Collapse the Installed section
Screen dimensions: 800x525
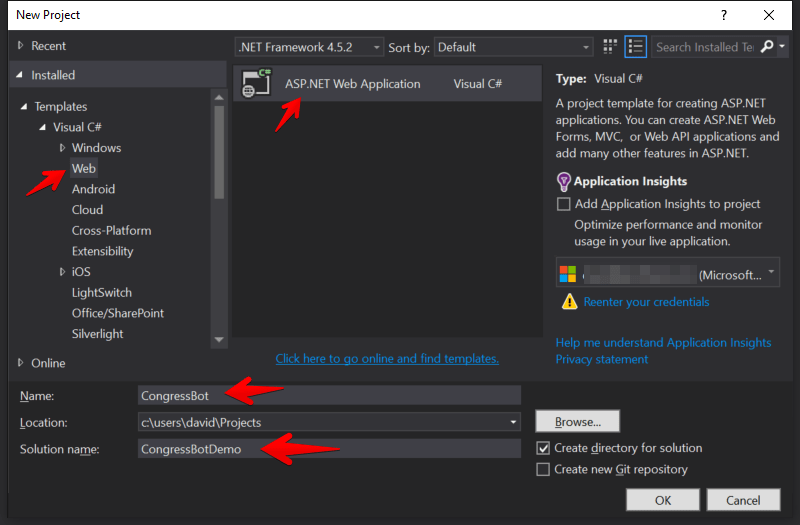(20, 75)
